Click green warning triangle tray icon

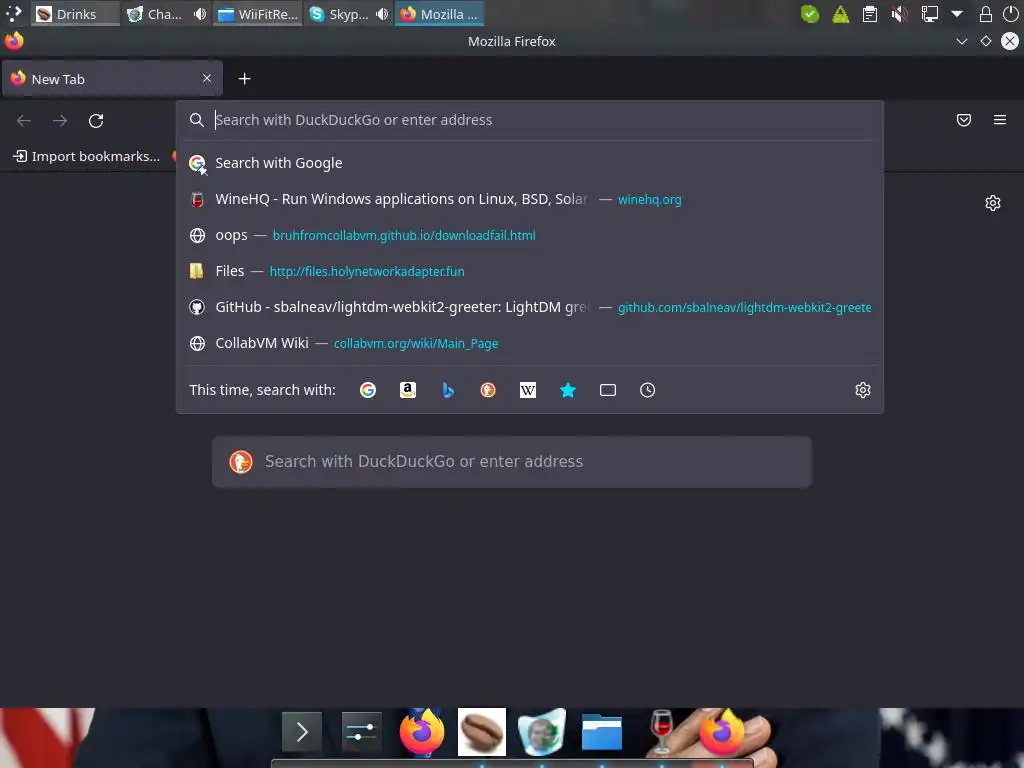tap(840, 14)
